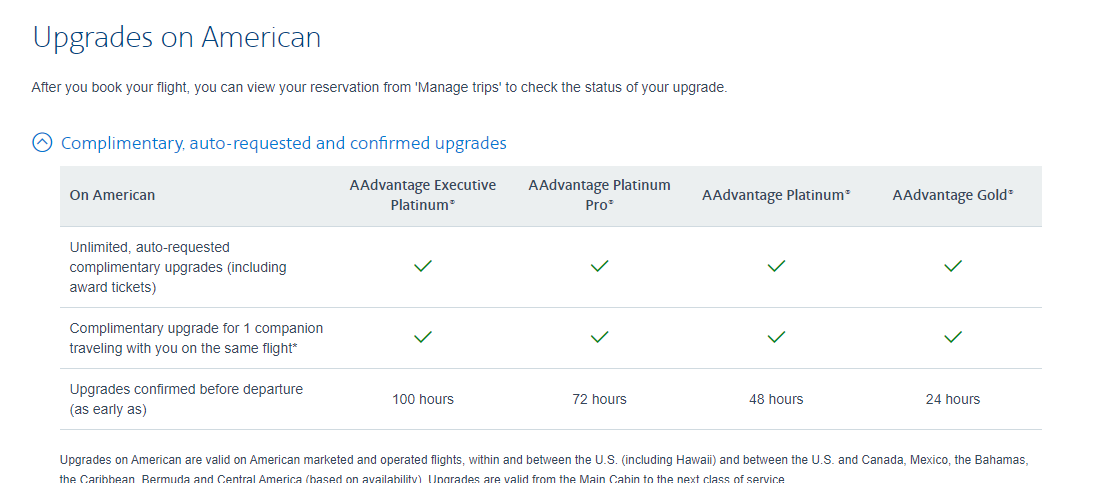Click Executive Platinum unlimited upgrades checkmark
Viewport: 1119px width, 483px height.
[x=422, y=266]
